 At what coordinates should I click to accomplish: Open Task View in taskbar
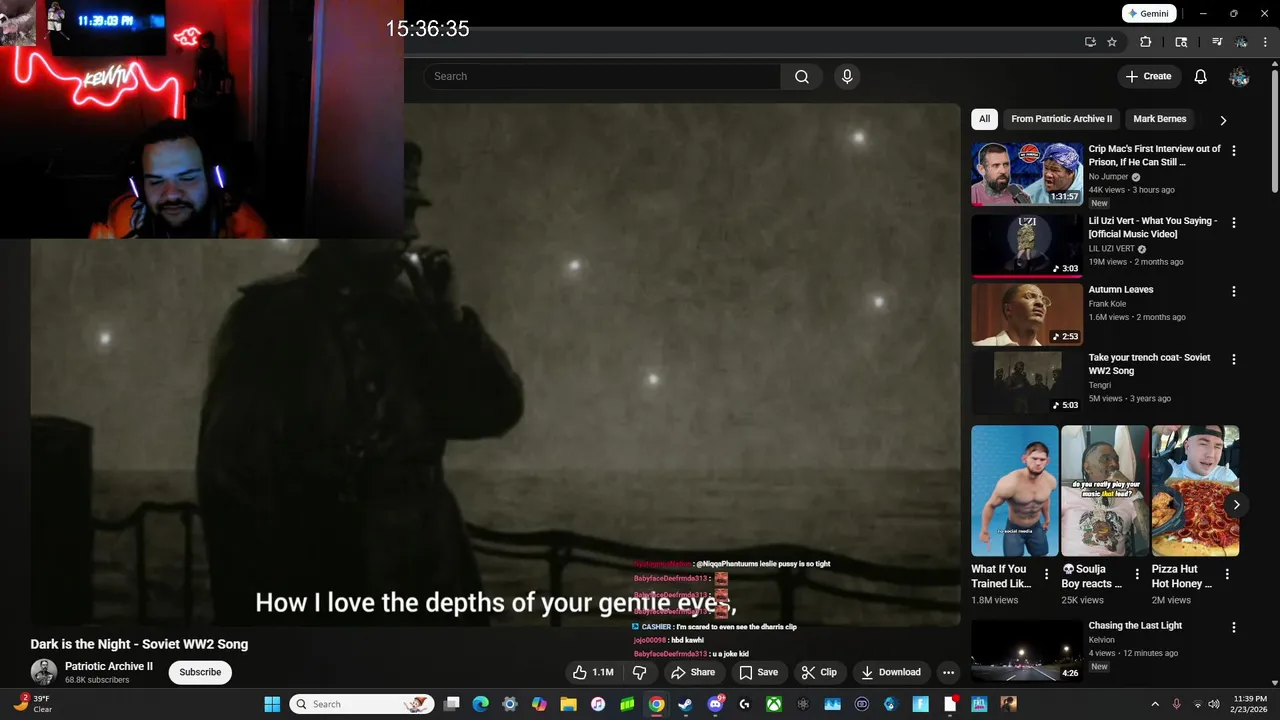coord(452,704)
